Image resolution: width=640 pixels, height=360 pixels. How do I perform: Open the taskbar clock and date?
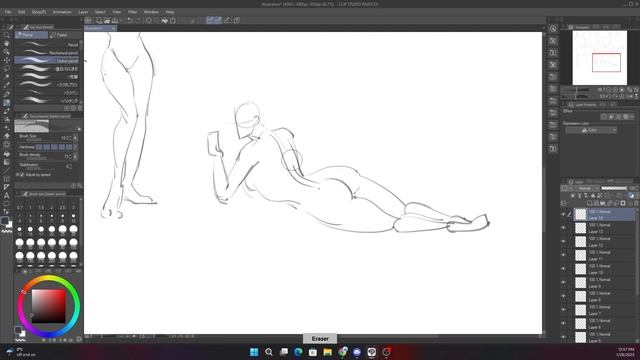click(626, 352)
